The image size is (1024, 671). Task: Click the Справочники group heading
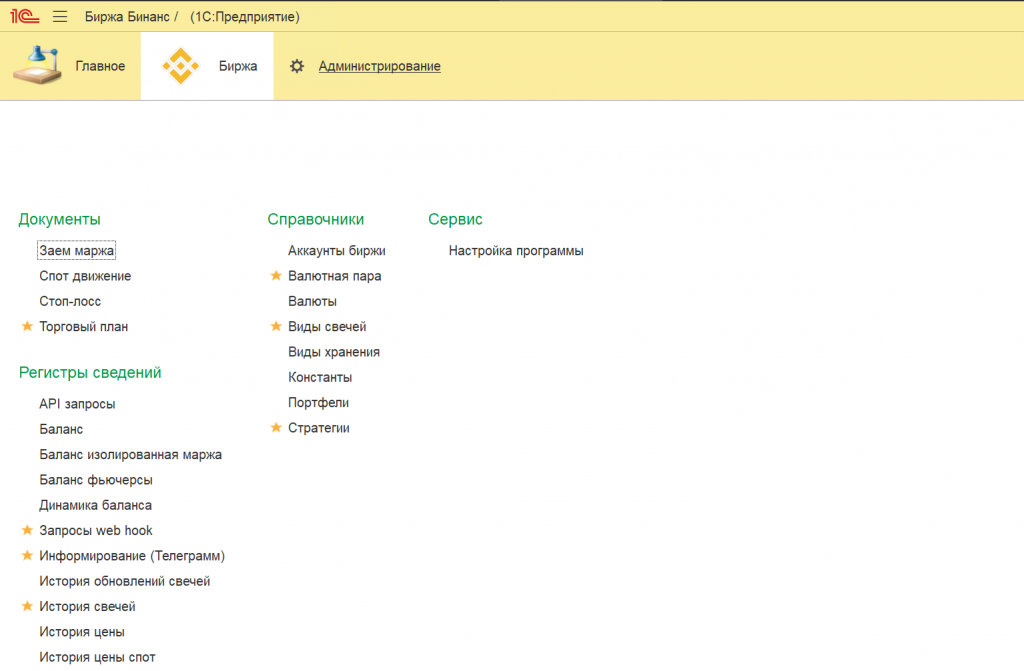315,220
